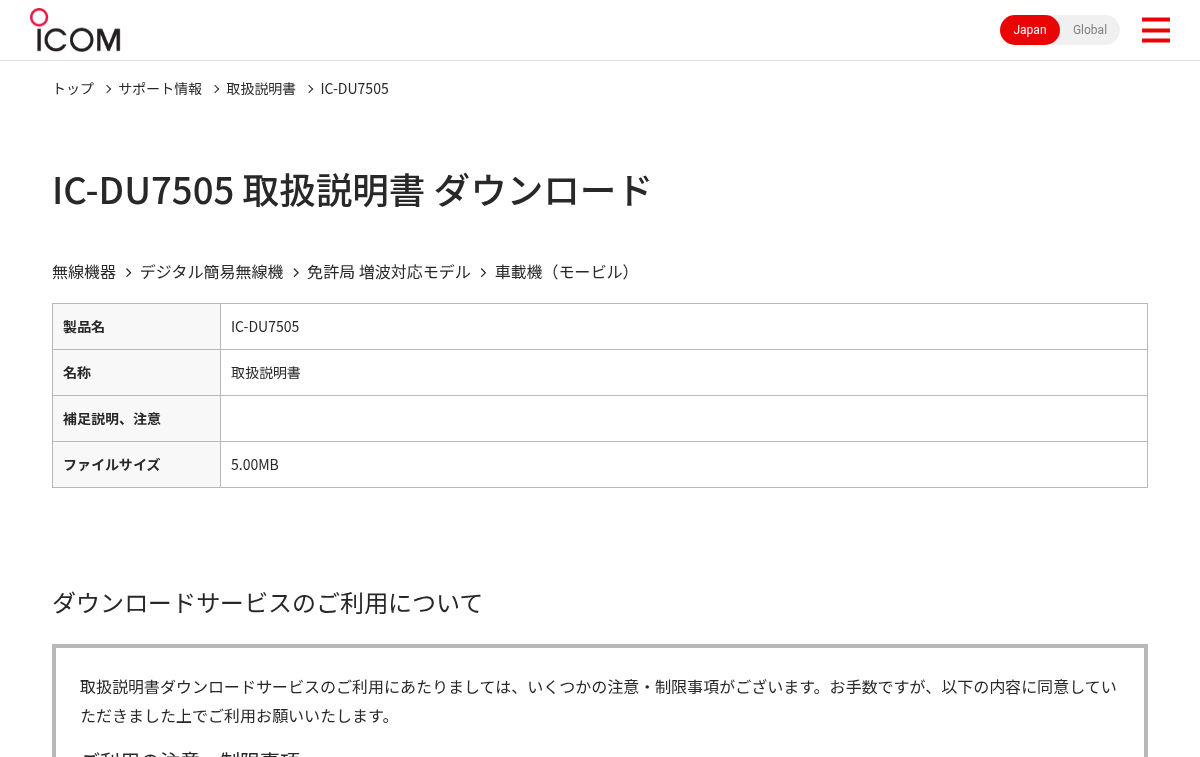Select the 製品名 table header cell
The height and width of the screenshot is (757, 1200).
point(136,327)
